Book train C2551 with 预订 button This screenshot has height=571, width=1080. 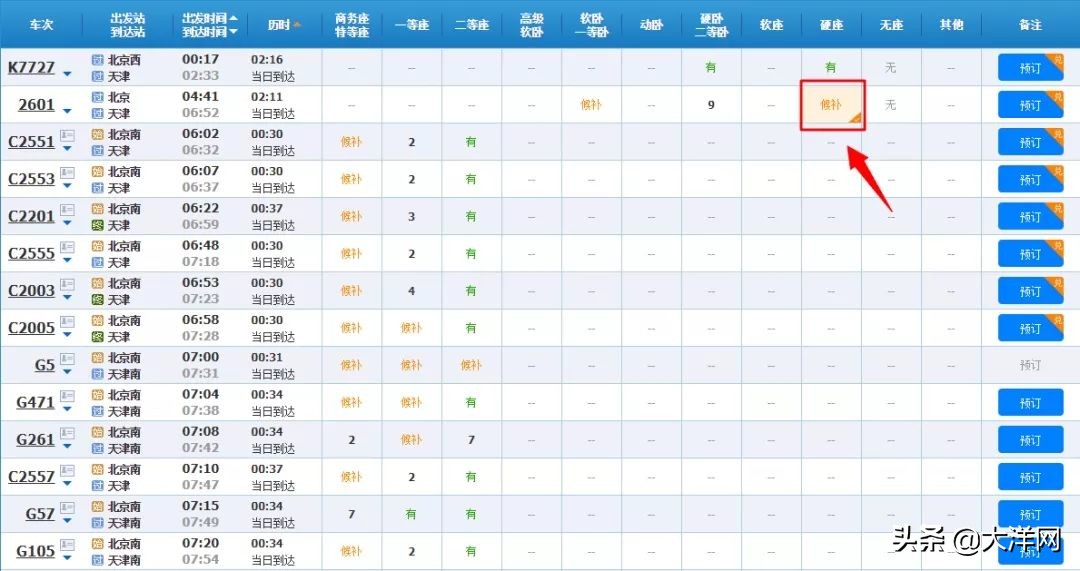click(1030, 142)
